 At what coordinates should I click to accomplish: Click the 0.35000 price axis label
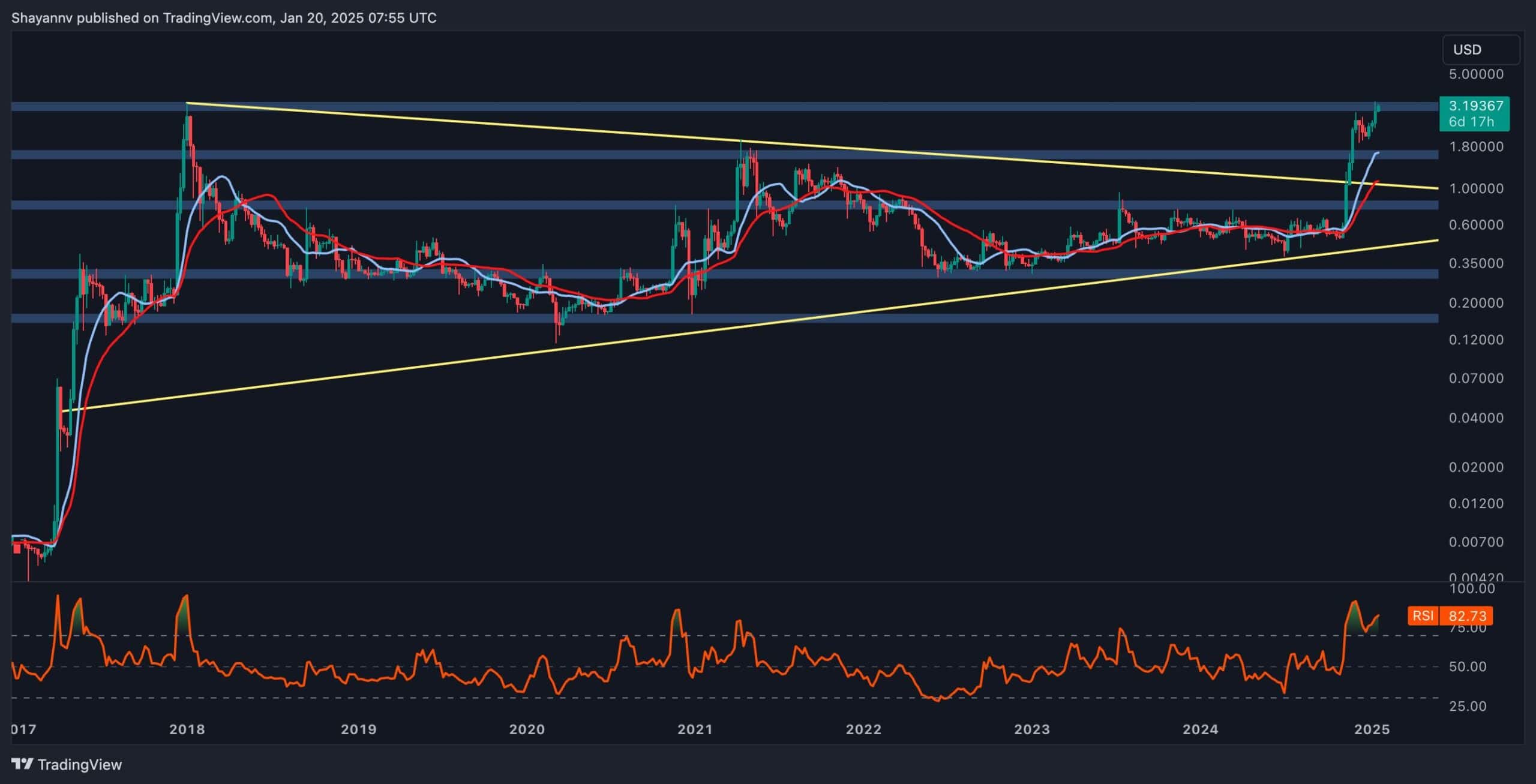(x=1476, y=263)
